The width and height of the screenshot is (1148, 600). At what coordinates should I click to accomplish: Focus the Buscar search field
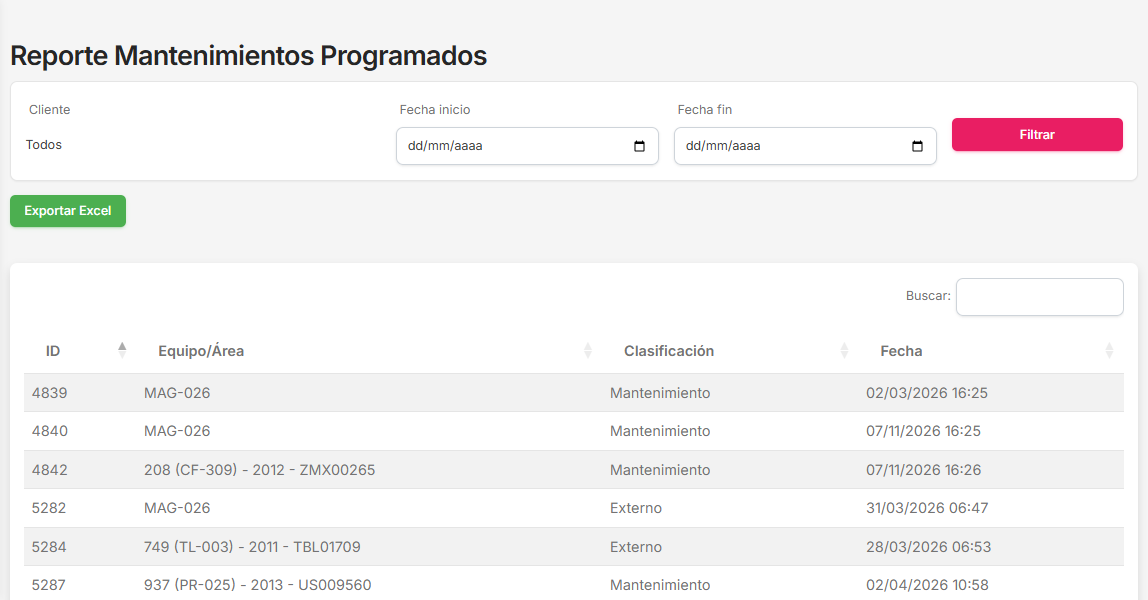1039,297
